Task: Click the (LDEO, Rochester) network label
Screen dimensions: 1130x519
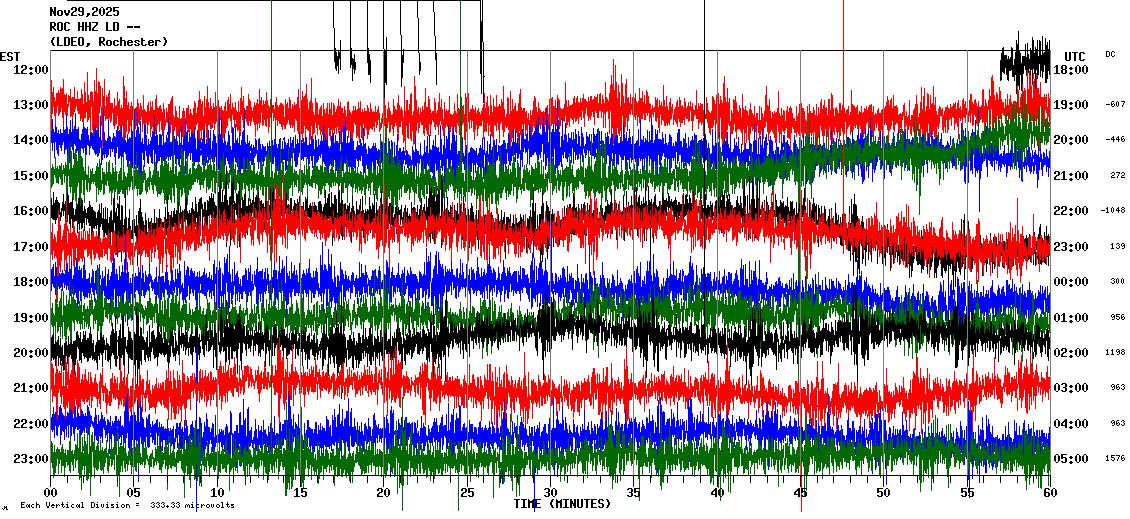Action: pos(108,42)
